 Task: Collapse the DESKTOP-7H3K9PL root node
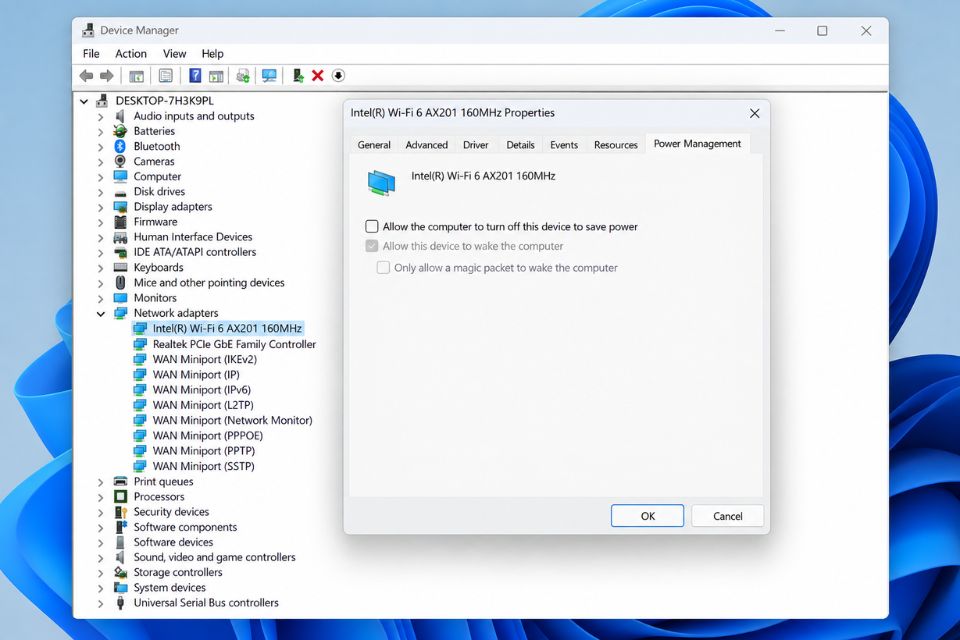[84, 101]
